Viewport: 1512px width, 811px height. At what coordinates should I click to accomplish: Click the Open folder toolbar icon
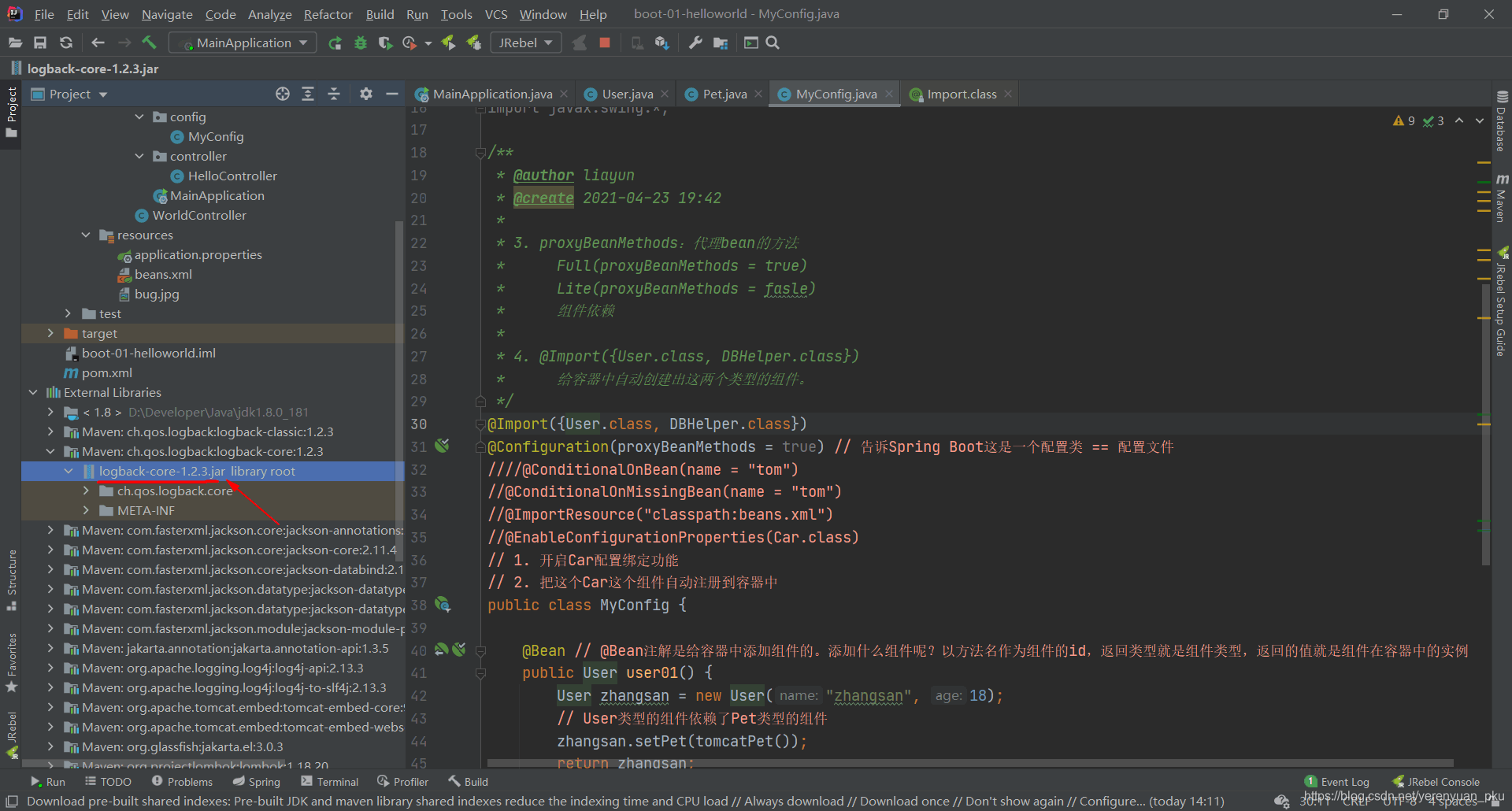pyautogui.click(x=15, y=43)
